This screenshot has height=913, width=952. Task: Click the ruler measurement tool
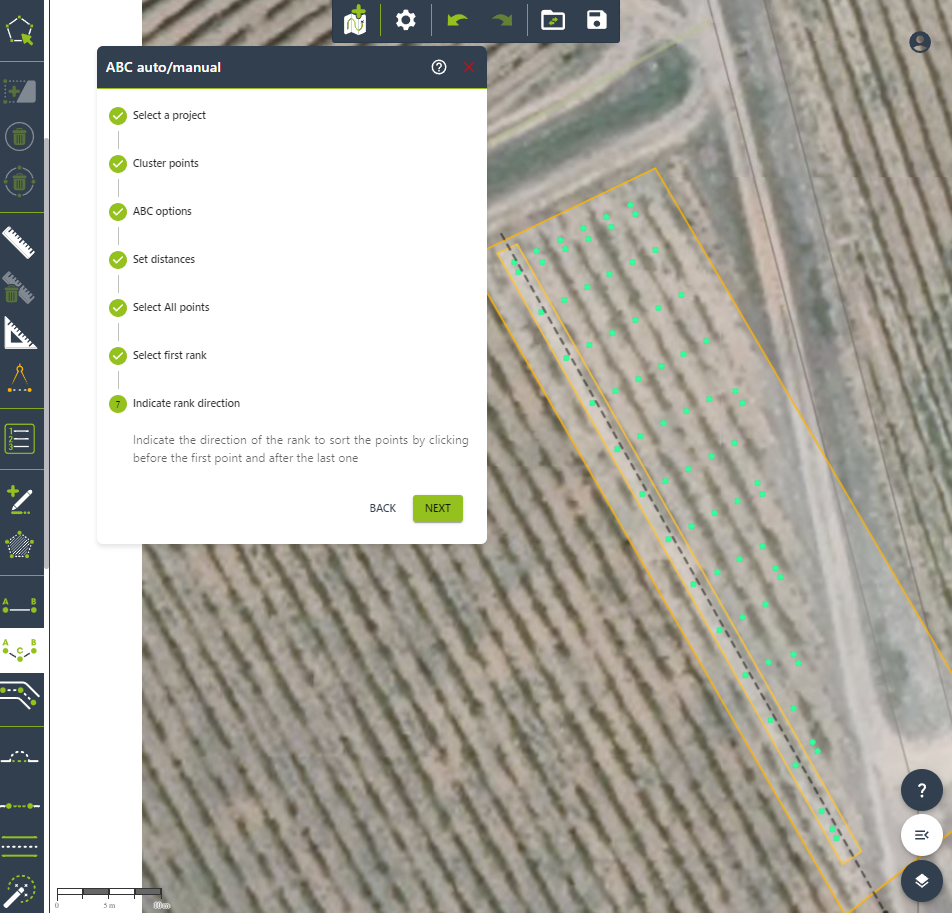pos(20,243)
